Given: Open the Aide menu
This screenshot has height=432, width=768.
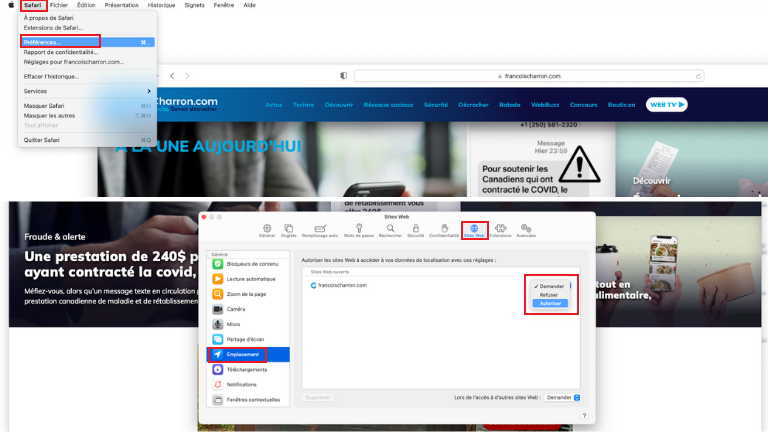Looking at the screenshot, I should coord(250,5).
